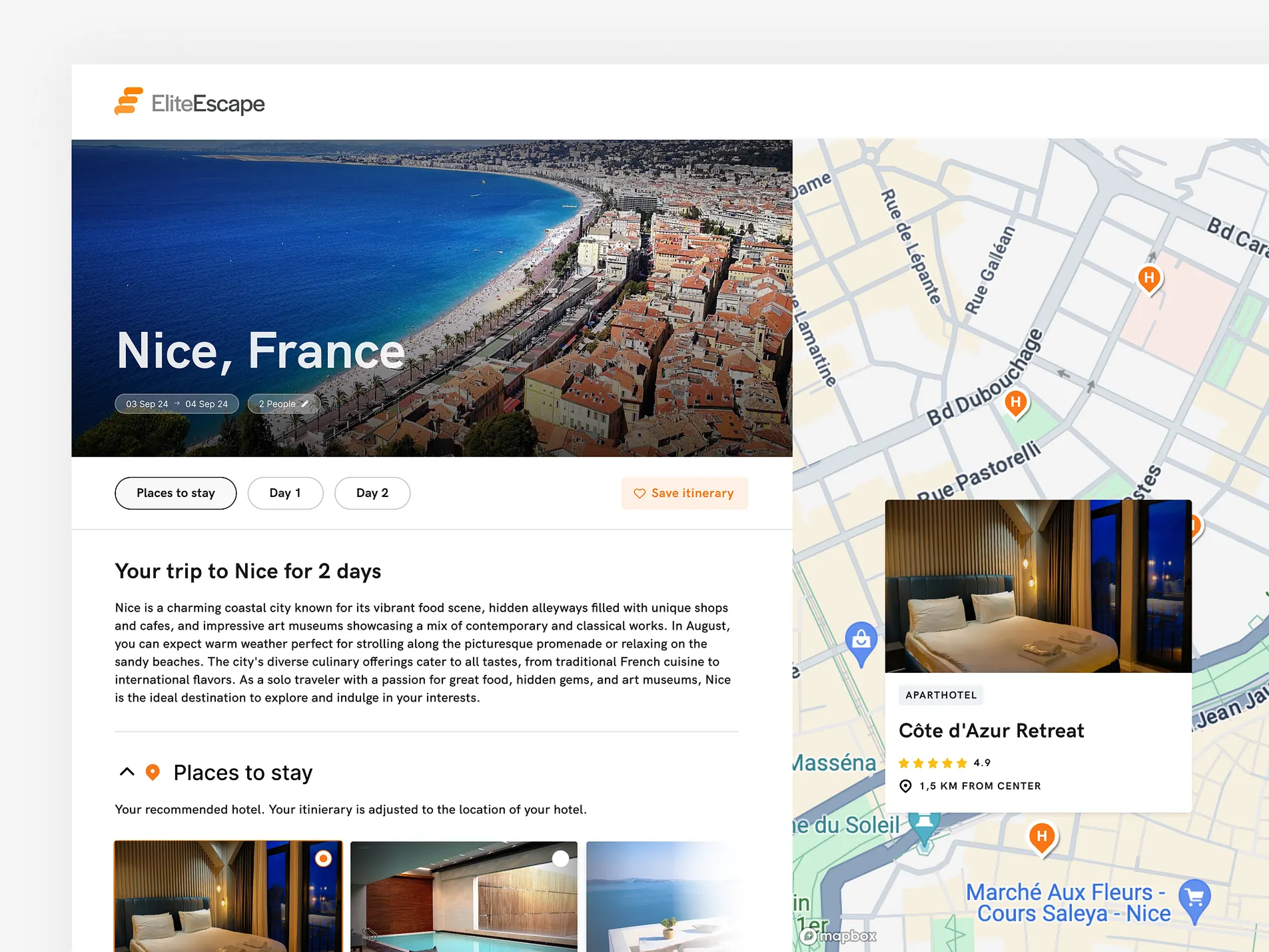
Task: Switch to the Day 2 tab
Action: [x=372, y=493]
